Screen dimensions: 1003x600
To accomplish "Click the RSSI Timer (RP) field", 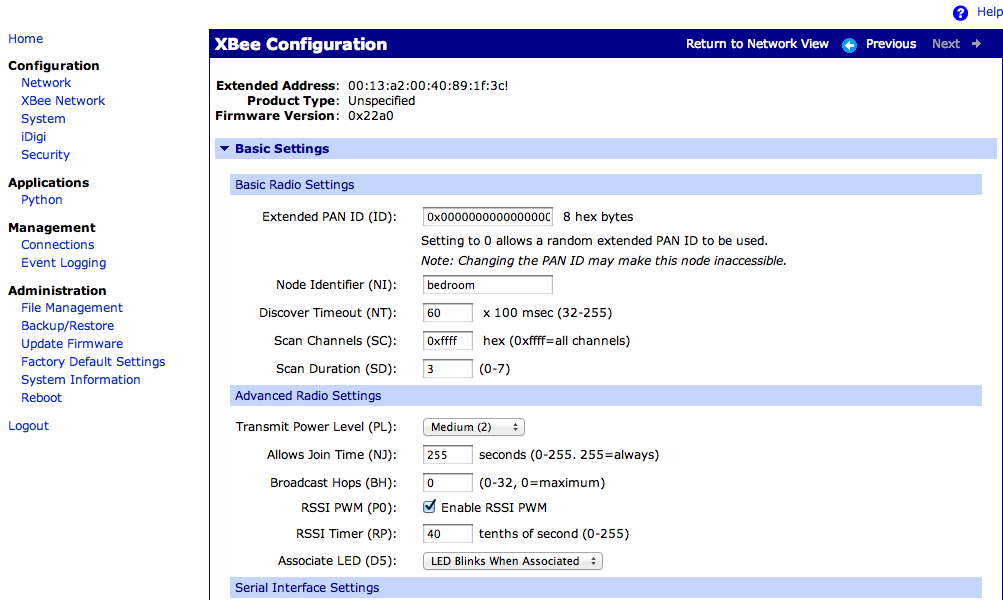I will click(447, 533).
